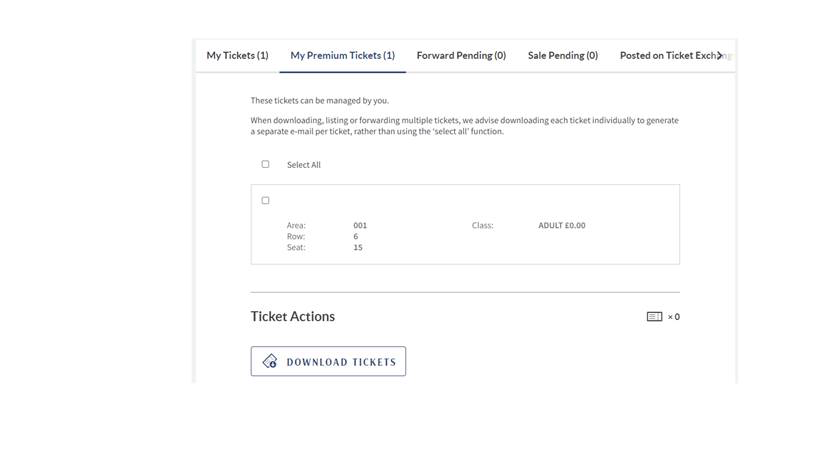The width and height of the screenshot is (828, 463).
Task: Open the My Tickets (1) tab
Action: (237, 56)
